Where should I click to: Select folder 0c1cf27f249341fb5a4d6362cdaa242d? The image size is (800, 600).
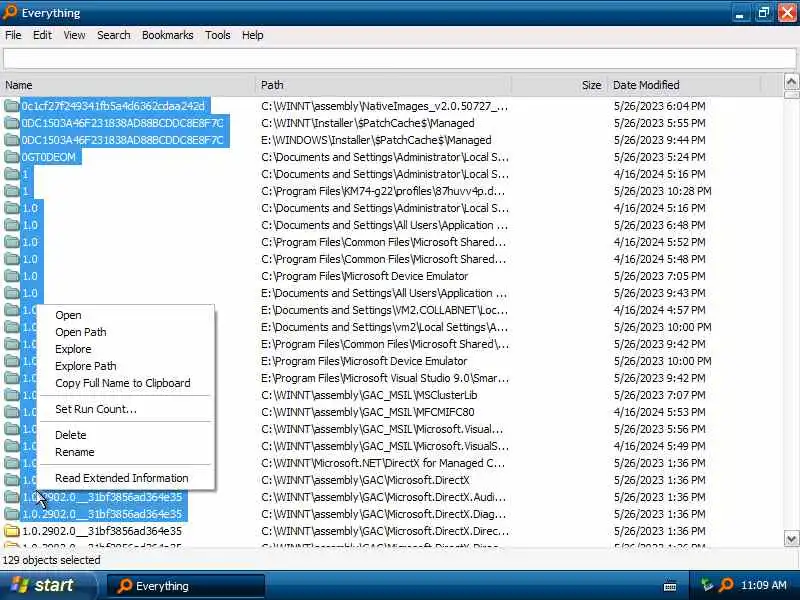[x=113, y=106]
